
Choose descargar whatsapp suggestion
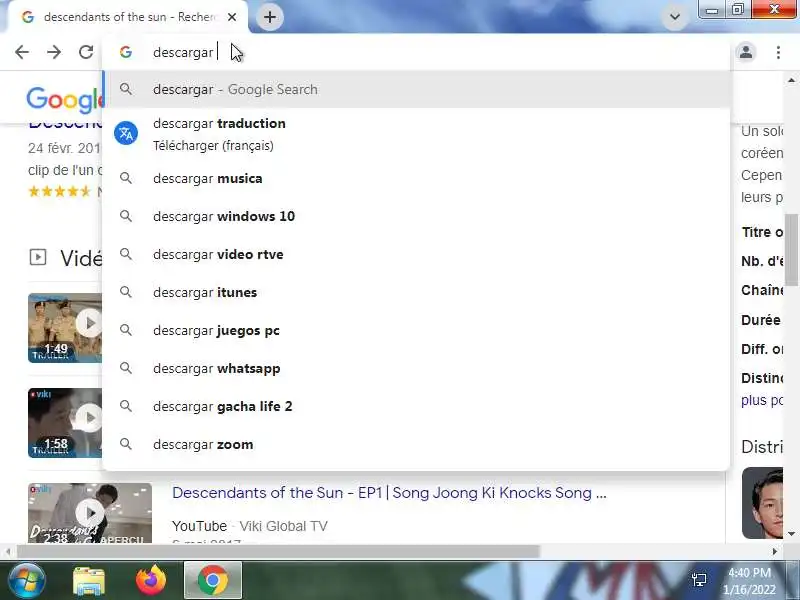416,368
